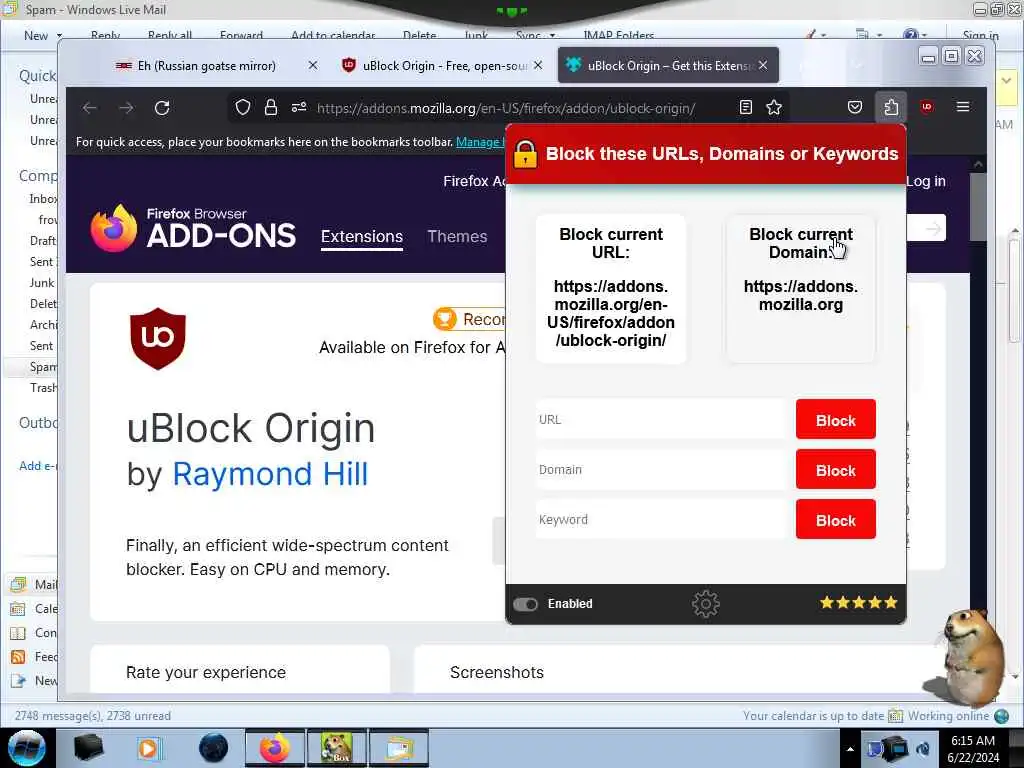
Task: Open tracking protection shield icon
Action: tap(243, 108)
